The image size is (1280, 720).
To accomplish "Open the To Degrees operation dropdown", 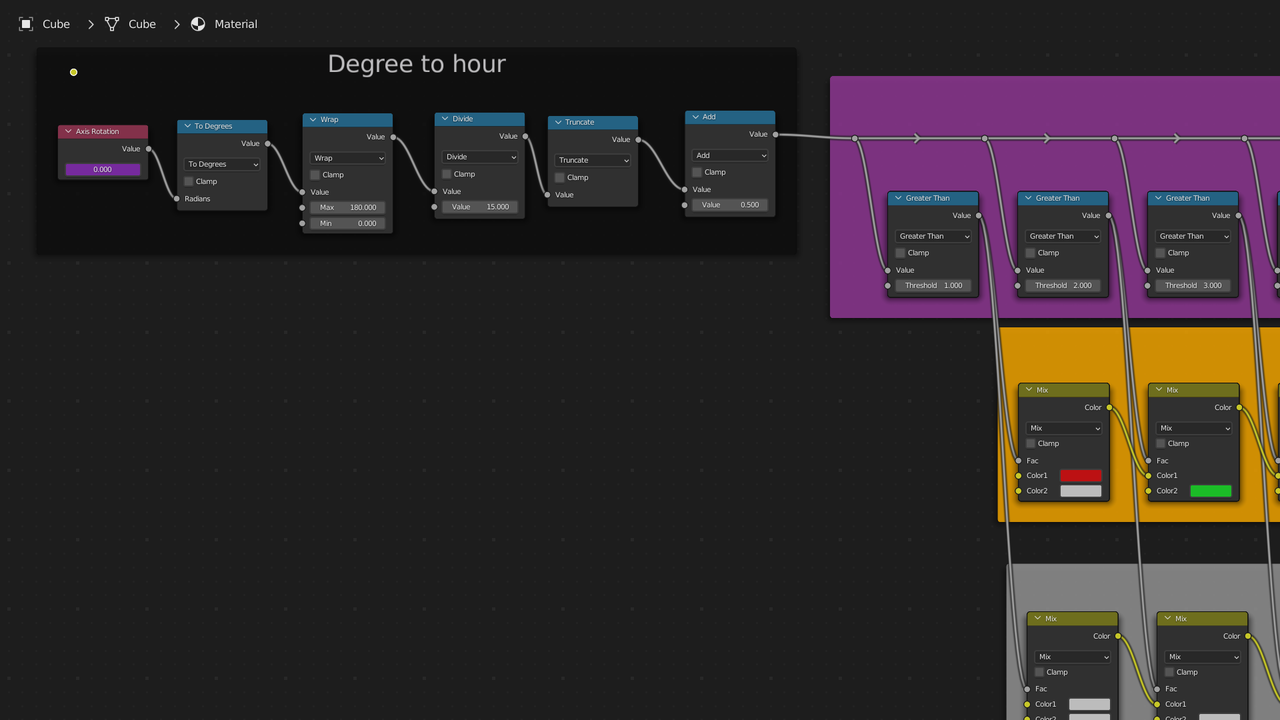I will 222,164.
